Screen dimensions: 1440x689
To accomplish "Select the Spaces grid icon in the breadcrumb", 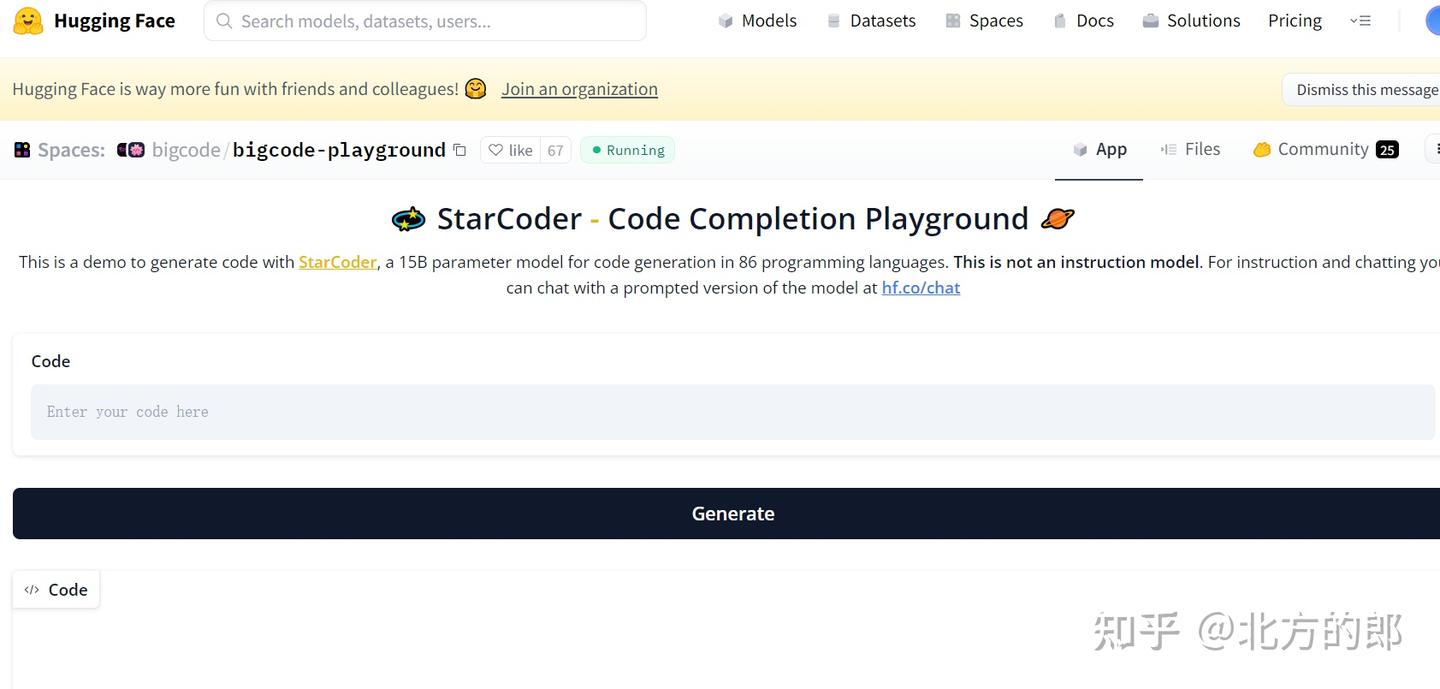I will 22,149.
